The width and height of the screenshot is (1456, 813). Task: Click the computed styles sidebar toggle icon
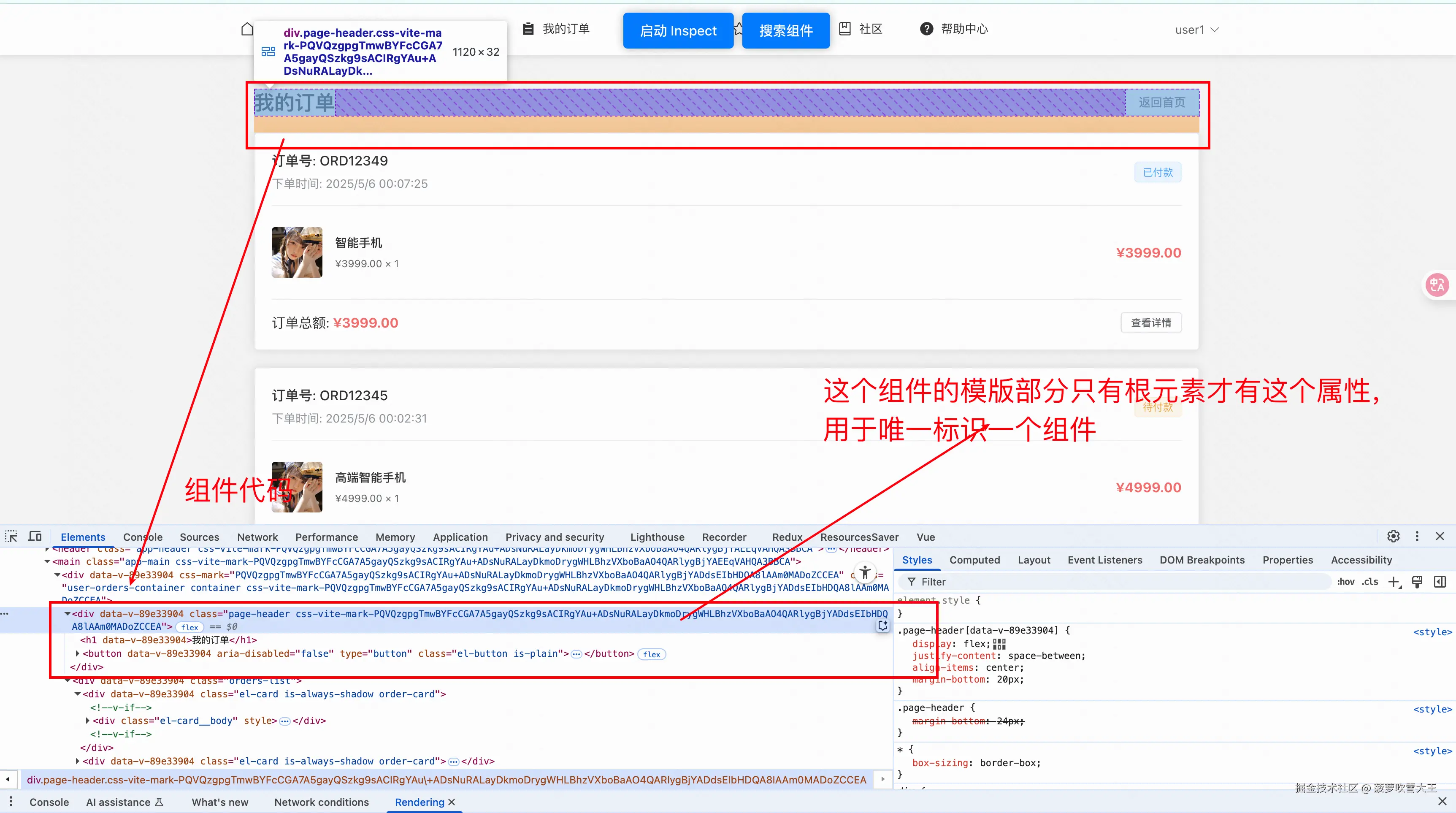(1440, 582)
